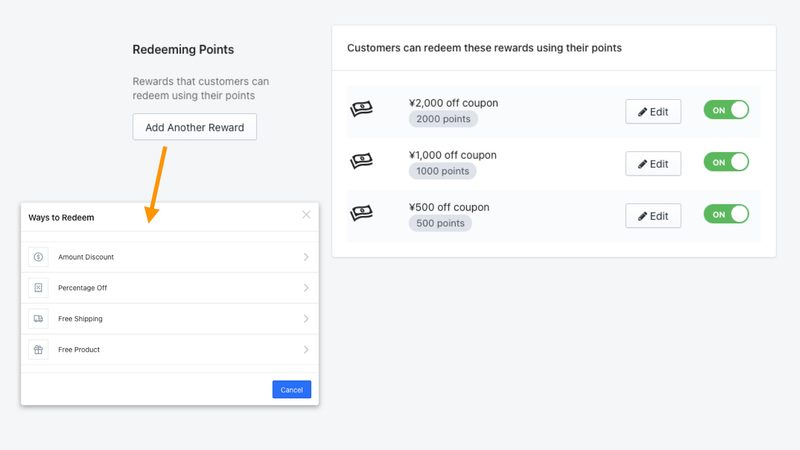Click the dollar icon beside Amount Discount
This screenshot has height=450, width=800.
point(38,257)
